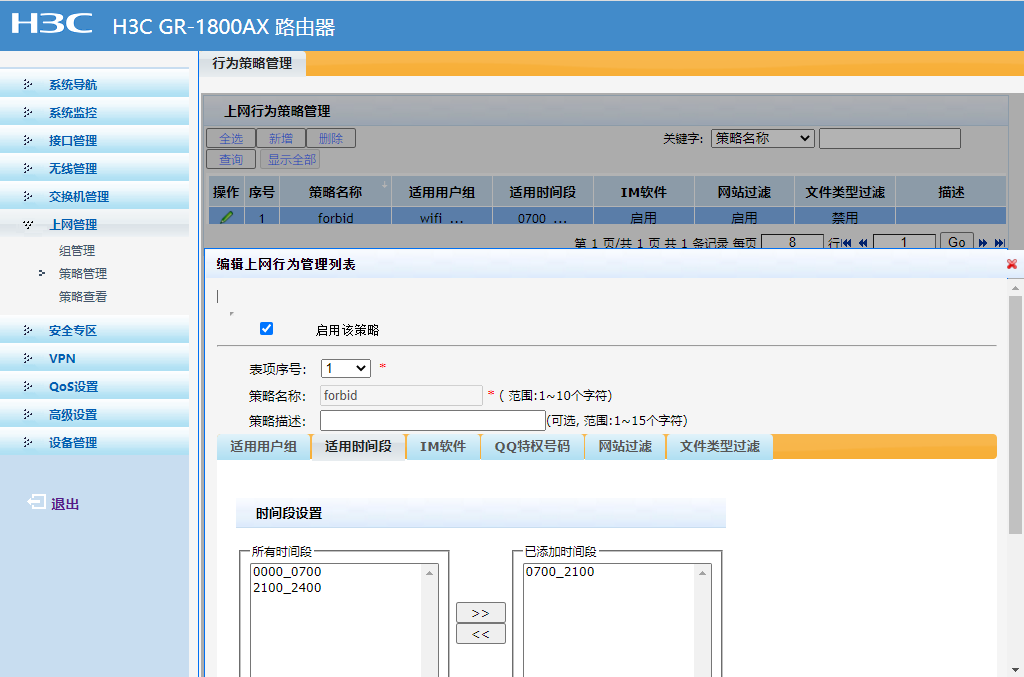Image resolution: width=1024 pixels, height=677 pixels.
Task: Click the exit icon beside 退出
Action: 36,502
